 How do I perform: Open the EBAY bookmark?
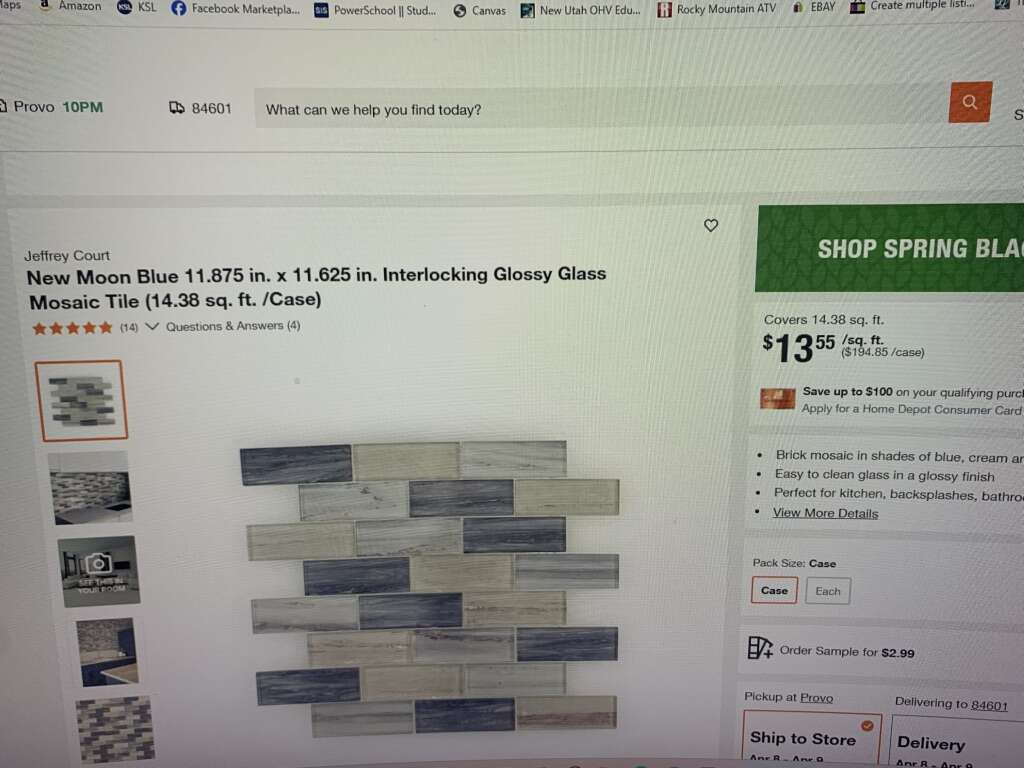[x=814, y=7]
